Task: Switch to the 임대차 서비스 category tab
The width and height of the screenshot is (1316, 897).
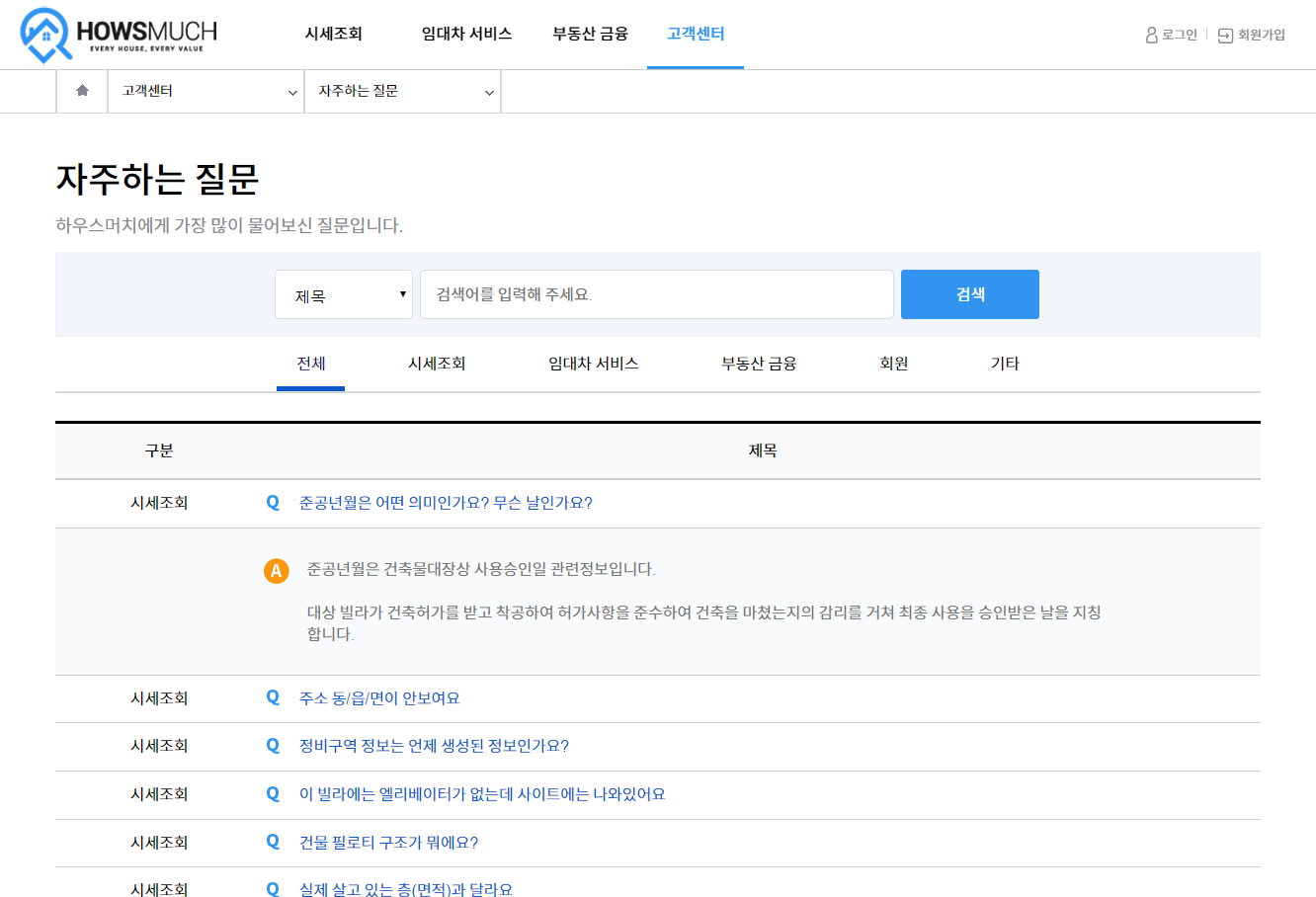Action: [593, 364]
